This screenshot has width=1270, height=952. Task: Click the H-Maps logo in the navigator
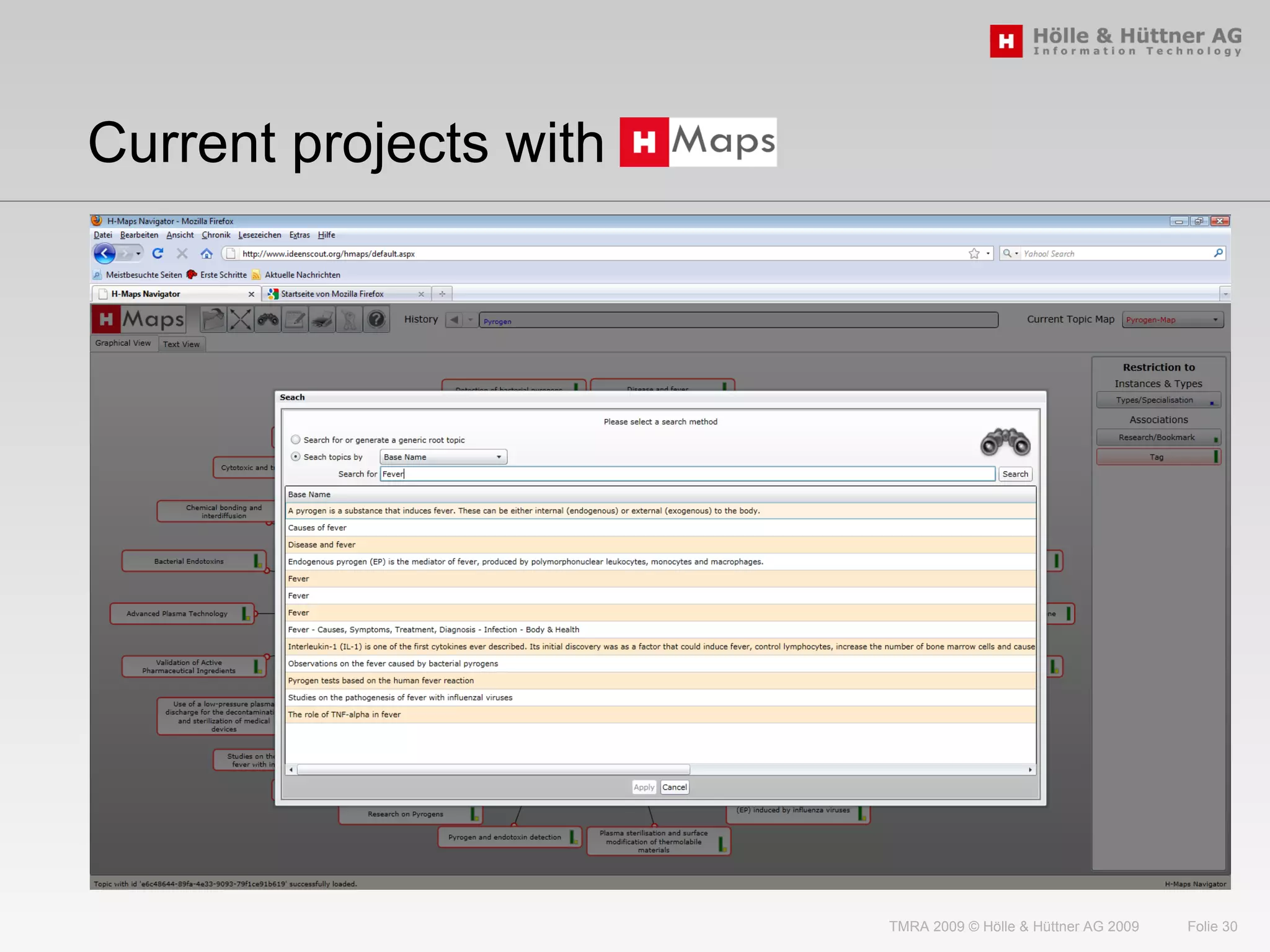[x=139, y=319]
